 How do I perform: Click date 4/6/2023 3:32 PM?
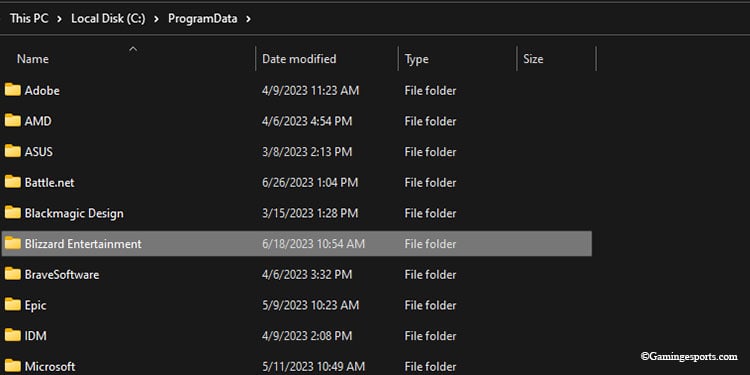[307, 274]
